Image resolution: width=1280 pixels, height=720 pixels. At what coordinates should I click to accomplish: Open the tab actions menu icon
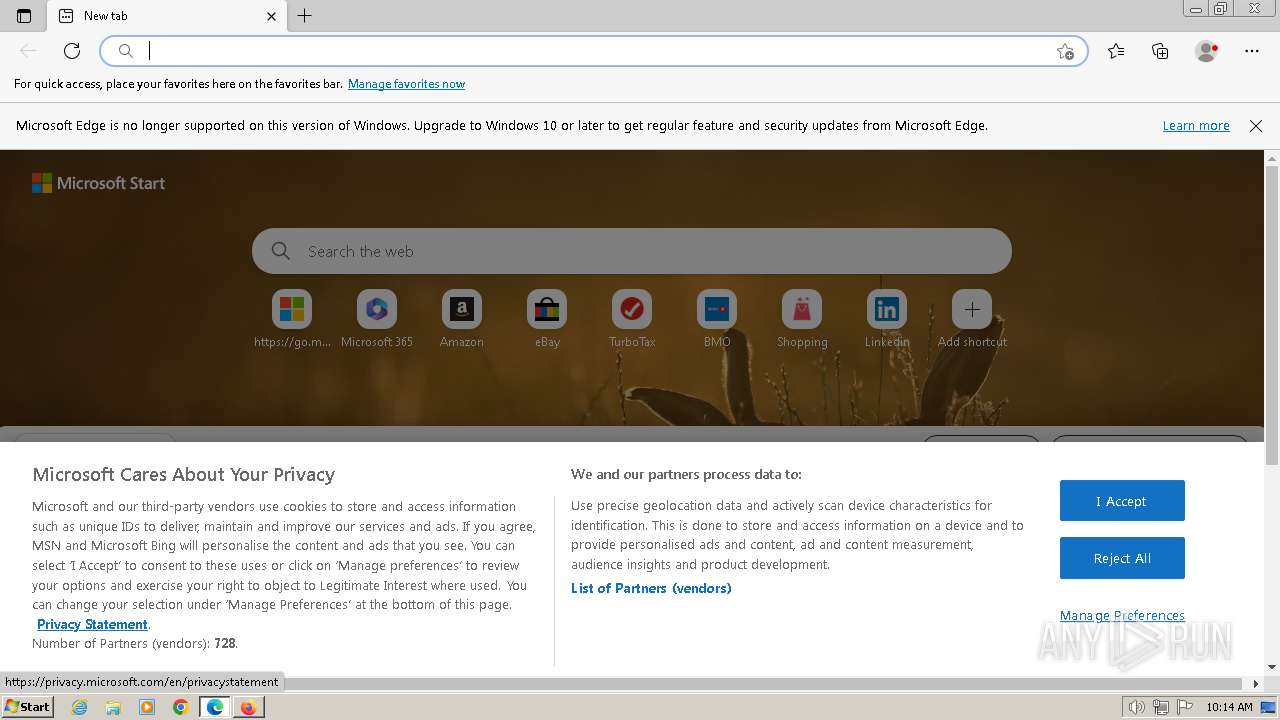24,16
